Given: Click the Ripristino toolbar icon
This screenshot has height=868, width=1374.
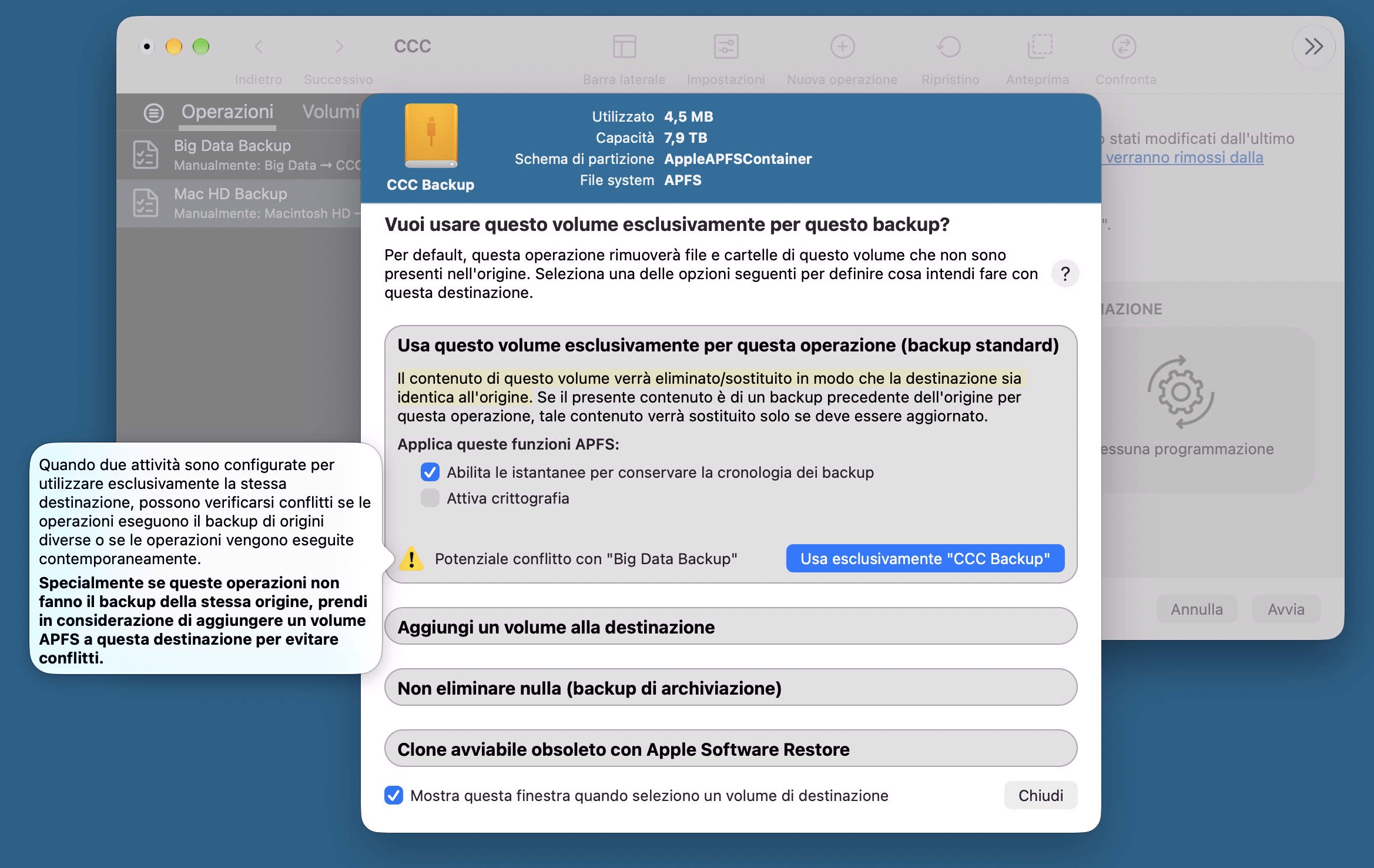Looking at the screenshot, I should coord(950,46).
